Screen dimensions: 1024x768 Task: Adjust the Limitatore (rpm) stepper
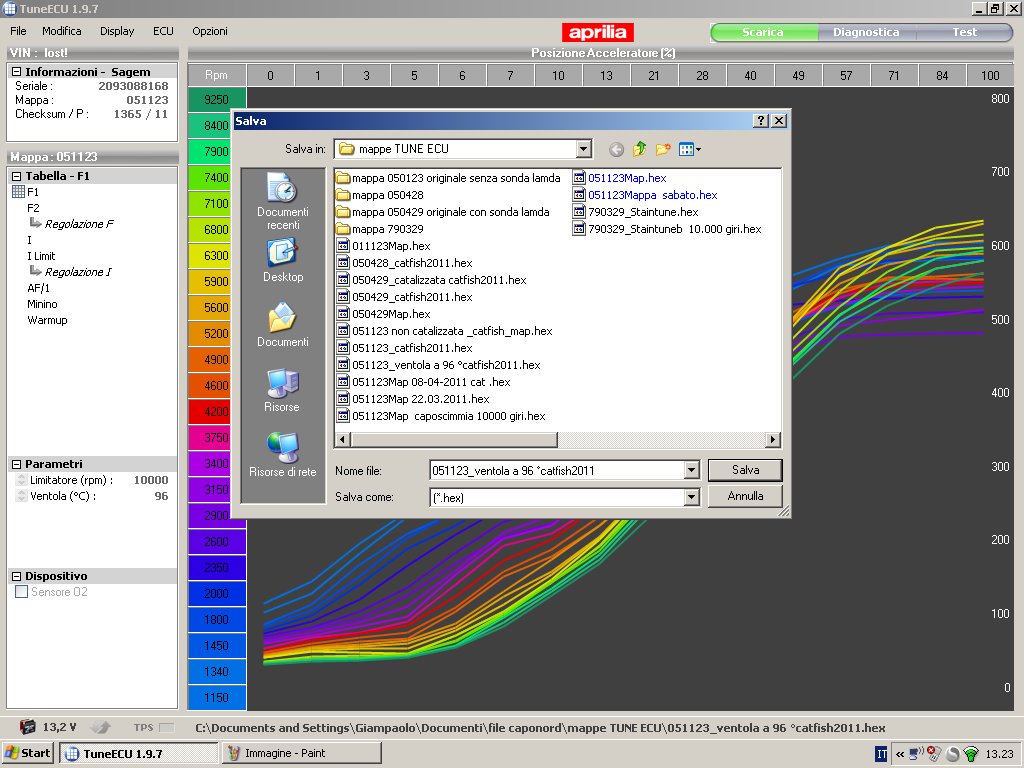pyautogui.click(x=21, y=480)
